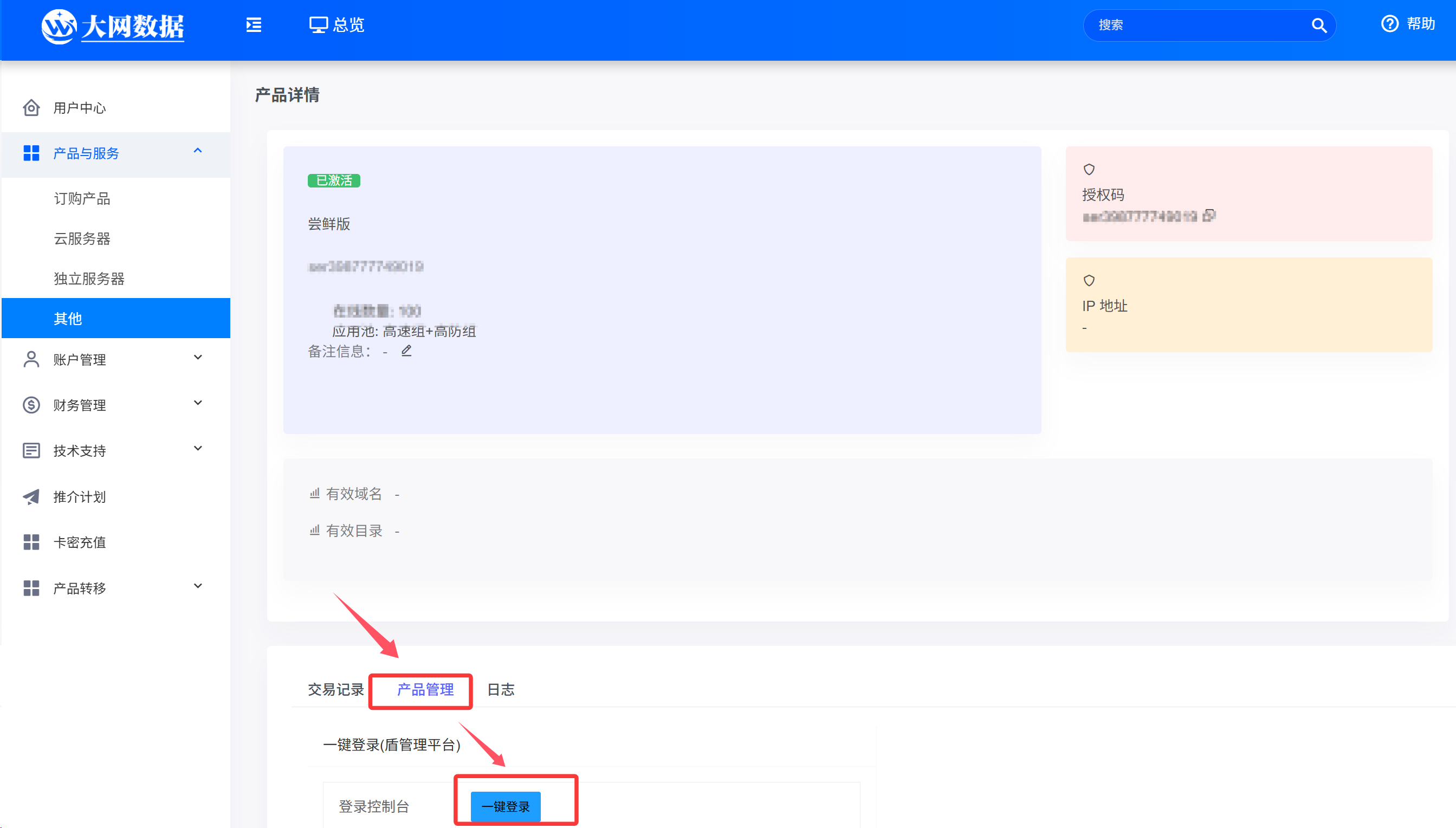Expand the 财务管理 menu

click(x=197, y=403)
